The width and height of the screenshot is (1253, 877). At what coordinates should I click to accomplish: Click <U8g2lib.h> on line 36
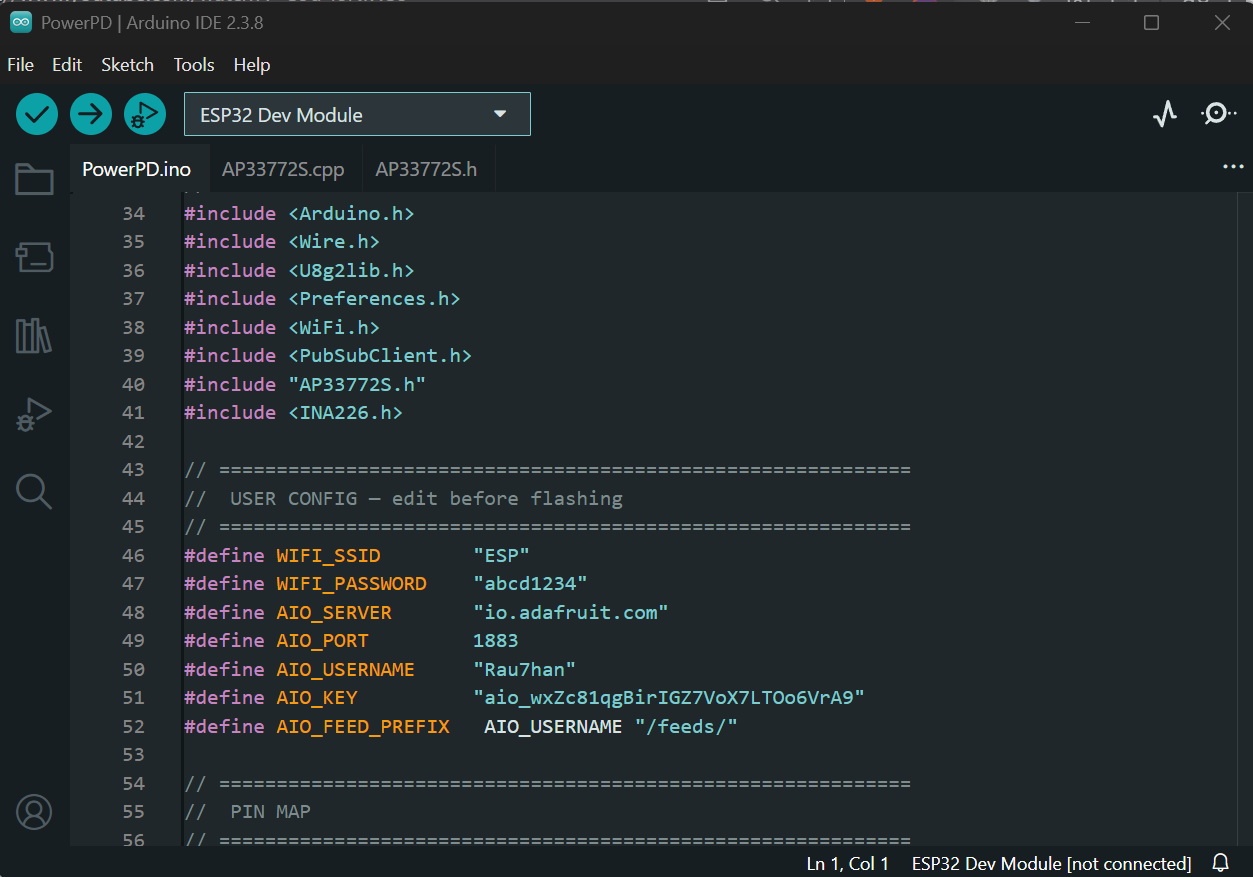[x=351, y=270]
